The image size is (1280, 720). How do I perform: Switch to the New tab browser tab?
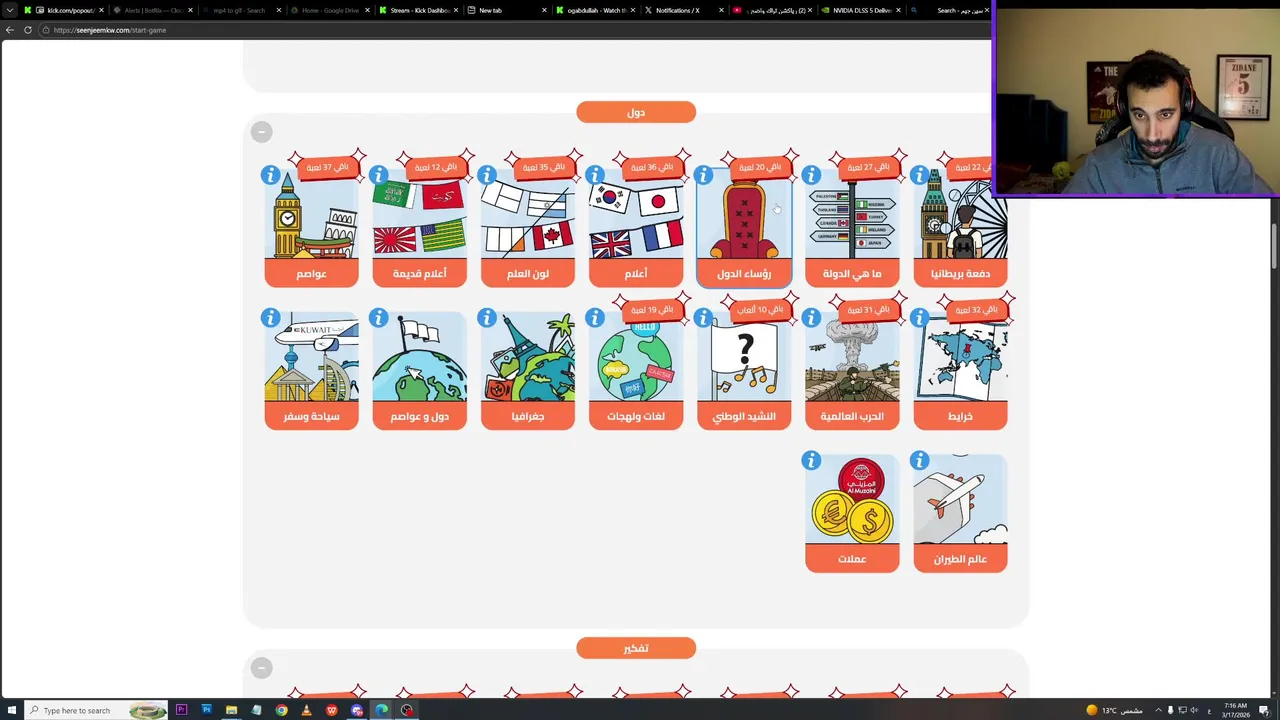(x=507, y=10)
